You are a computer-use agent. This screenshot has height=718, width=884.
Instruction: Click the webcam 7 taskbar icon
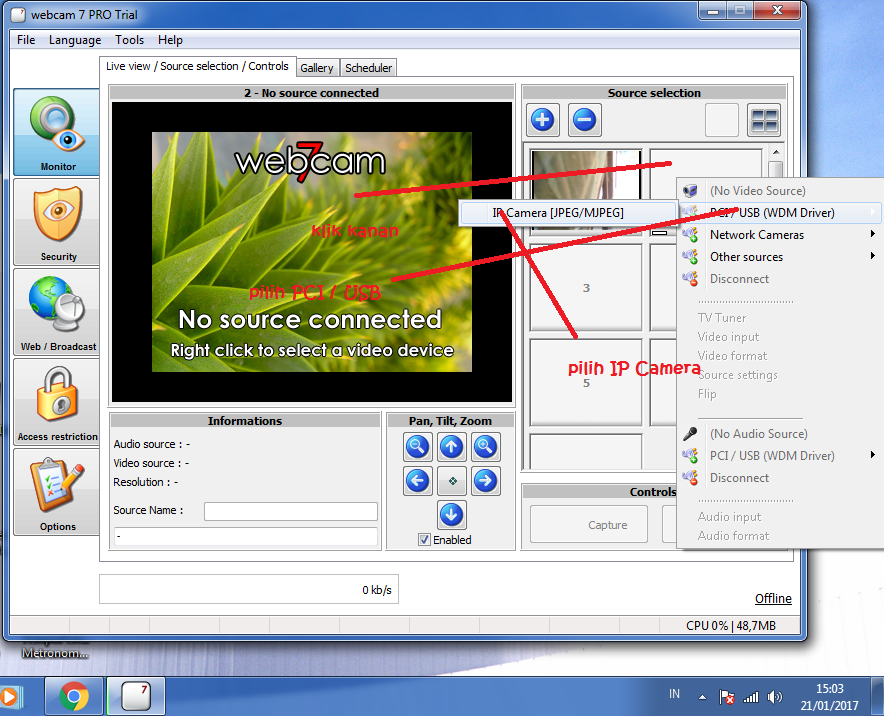[136, 697]
